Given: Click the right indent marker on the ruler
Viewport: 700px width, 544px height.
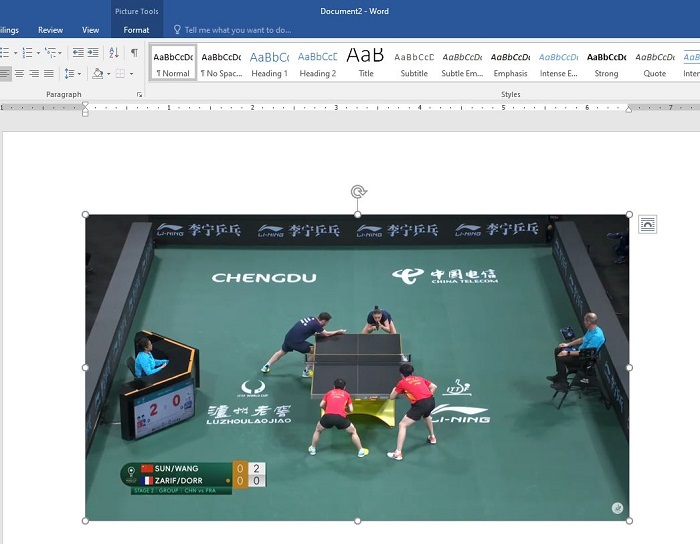Looking at the screenshot, I should [629, 109].
